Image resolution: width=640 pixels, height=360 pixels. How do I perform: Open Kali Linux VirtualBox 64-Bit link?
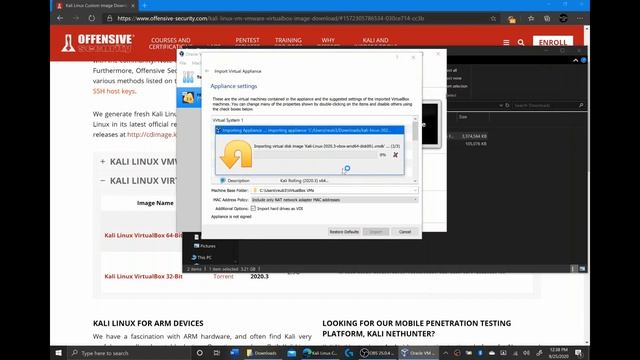click(143, 236)
